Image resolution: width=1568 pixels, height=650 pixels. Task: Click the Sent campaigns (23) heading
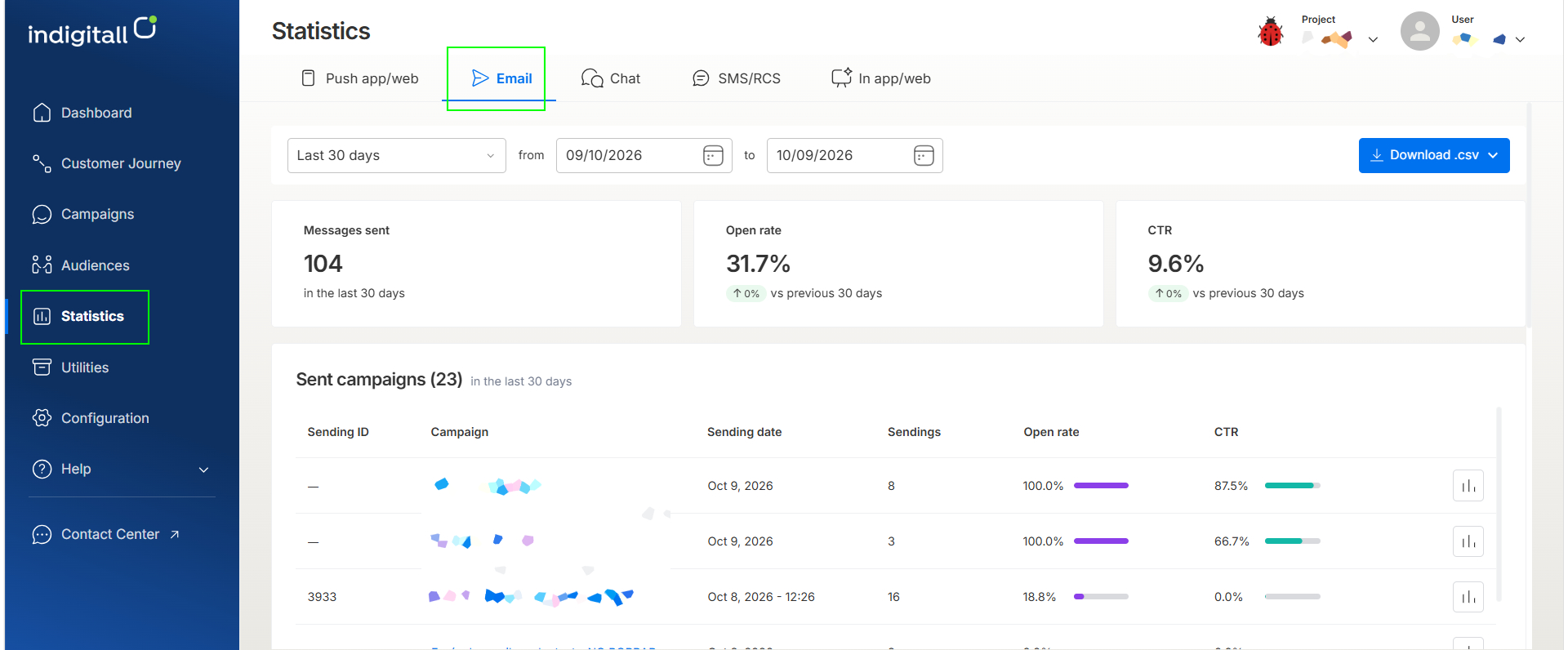(x=379, y=380)
